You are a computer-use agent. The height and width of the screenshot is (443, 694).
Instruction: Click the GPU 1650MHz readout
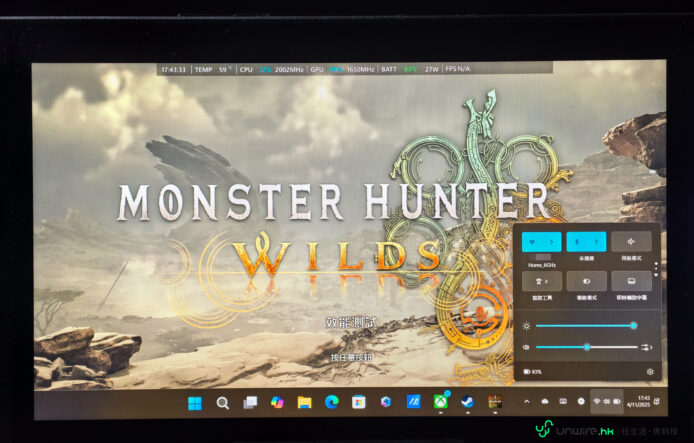click(343, 69)
